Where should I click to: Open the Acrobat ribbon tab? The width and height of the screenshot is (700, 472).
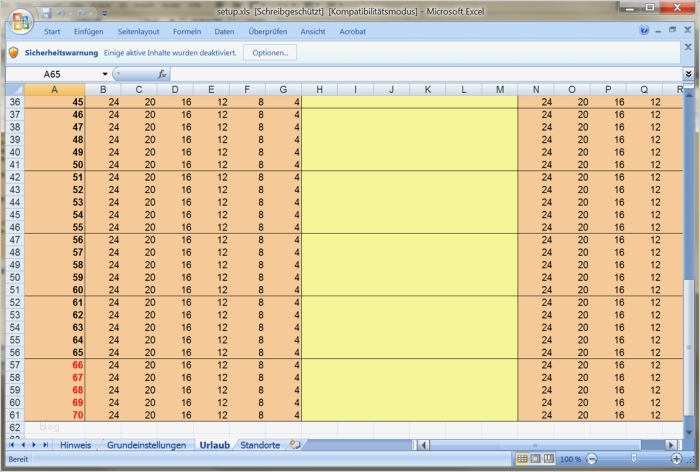tap(353, 32)
